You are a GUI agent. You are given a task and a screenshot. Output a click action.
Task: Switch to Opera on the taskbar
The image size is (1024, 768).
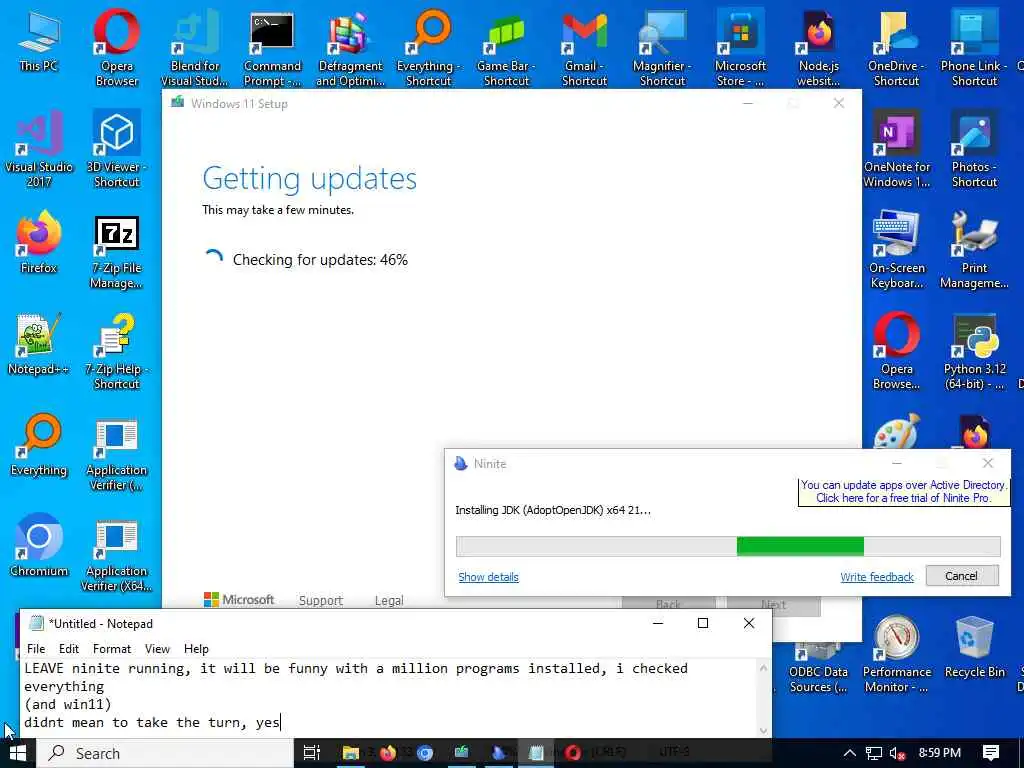tap(573, 753)
